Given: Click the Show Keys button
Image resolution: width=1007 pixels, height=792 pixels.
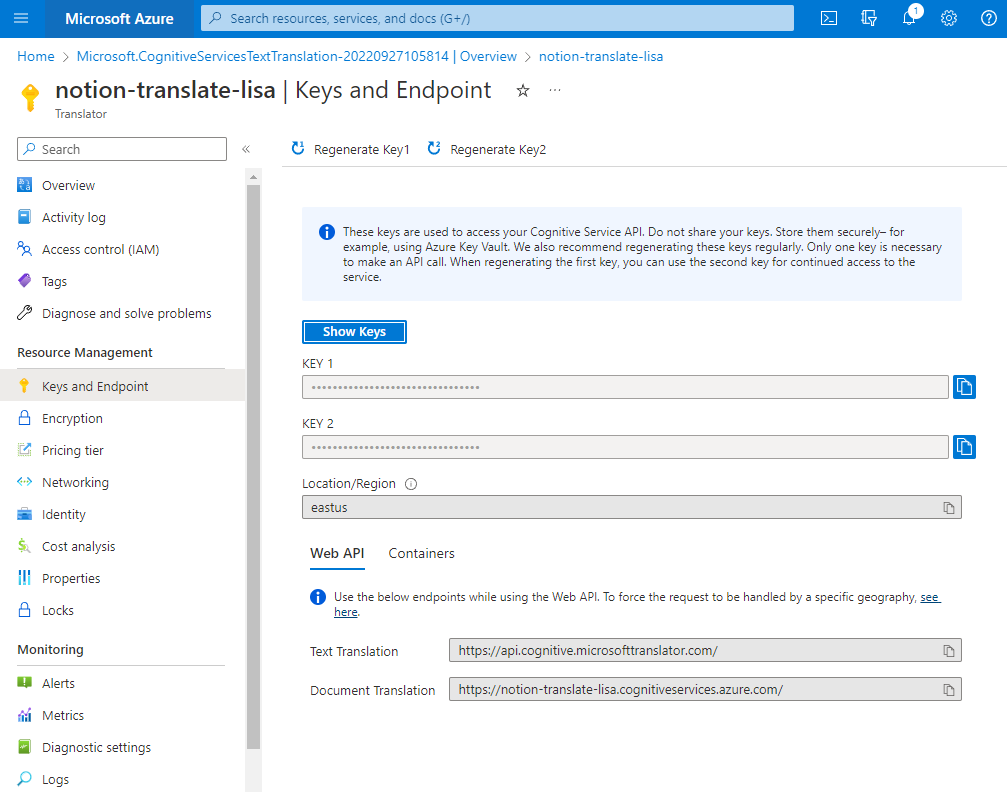Looking at the screenshot, I should (x=355, y=331).
